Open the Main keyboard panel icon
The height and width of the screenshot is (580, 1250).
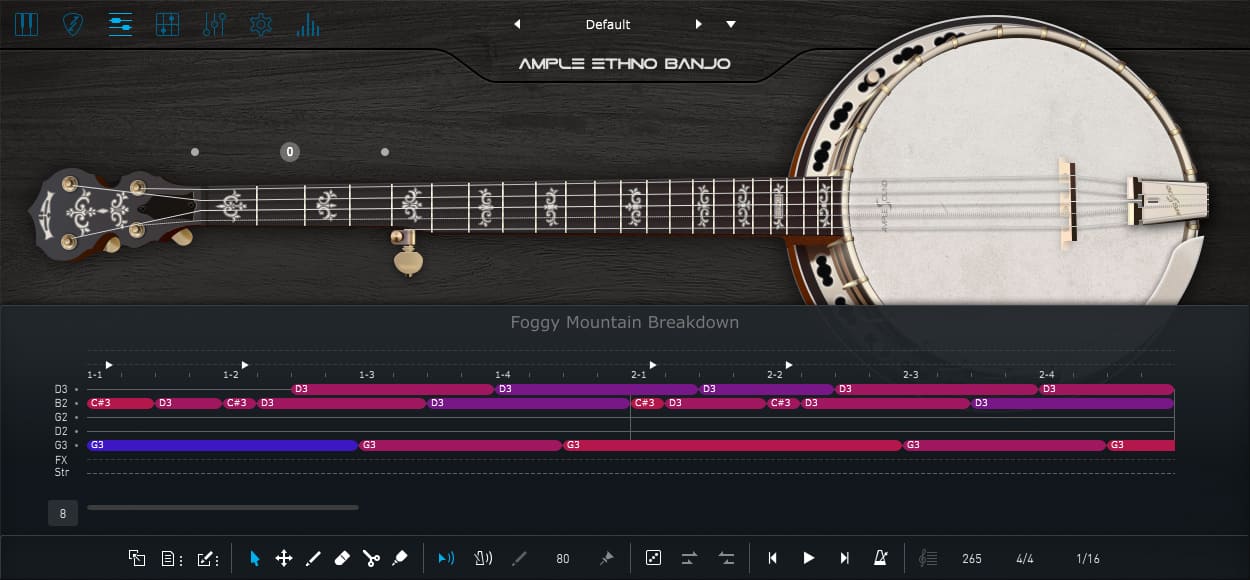click(x=26, y=24)
